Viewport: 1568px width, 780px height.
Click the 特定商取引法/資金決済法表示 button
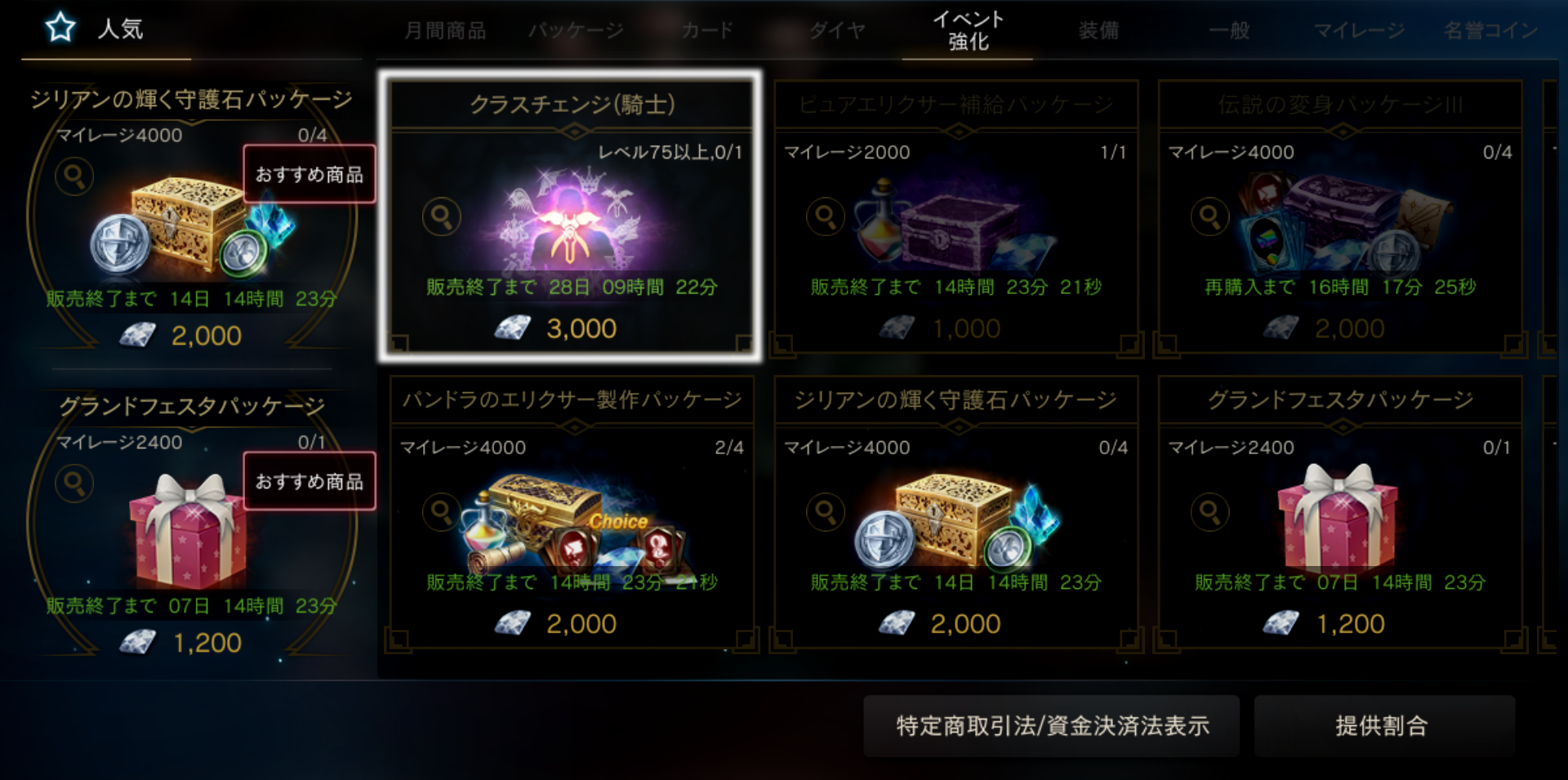1052,725
